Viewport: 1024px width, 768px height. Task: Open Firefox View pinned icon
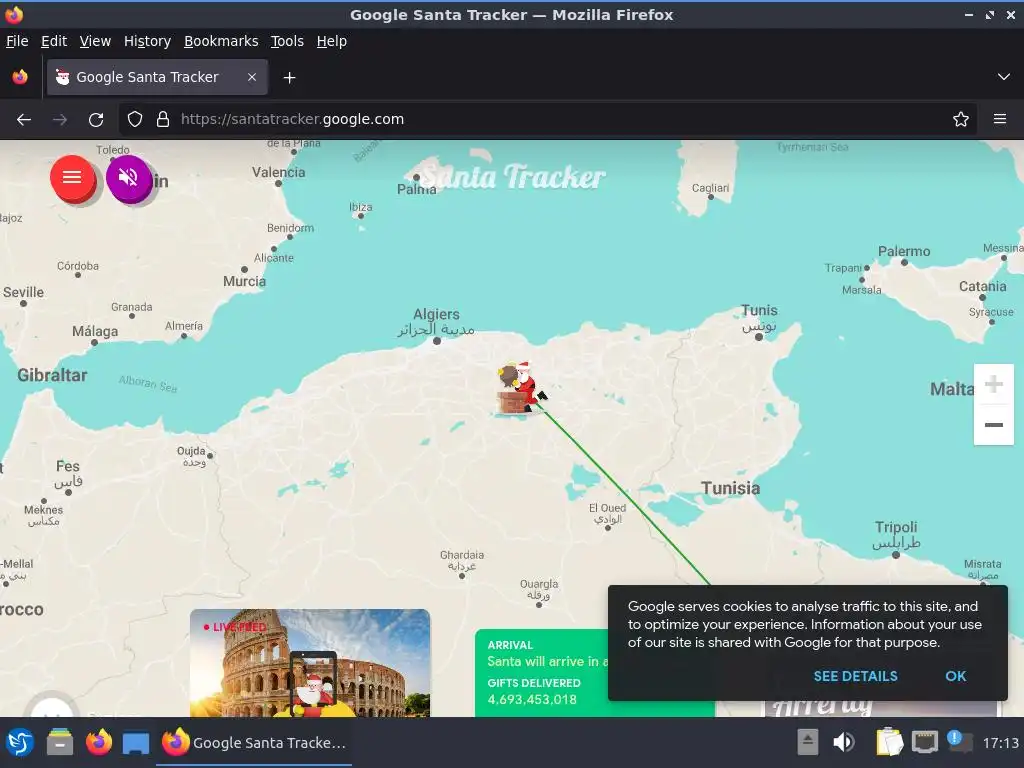click(20, 77)
